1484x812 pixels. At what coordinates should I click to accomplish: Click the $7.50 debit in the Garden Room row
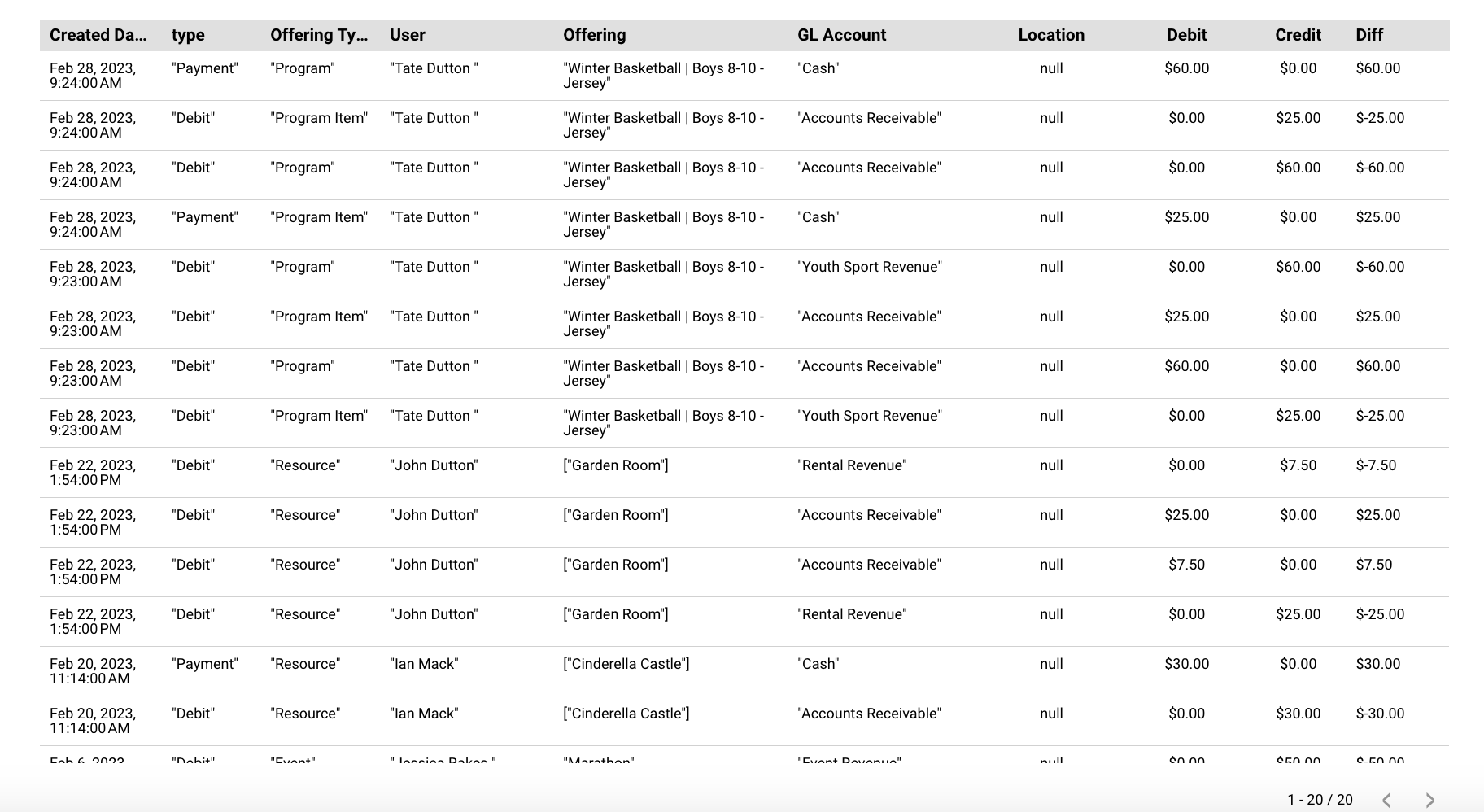click(1186, 565)
